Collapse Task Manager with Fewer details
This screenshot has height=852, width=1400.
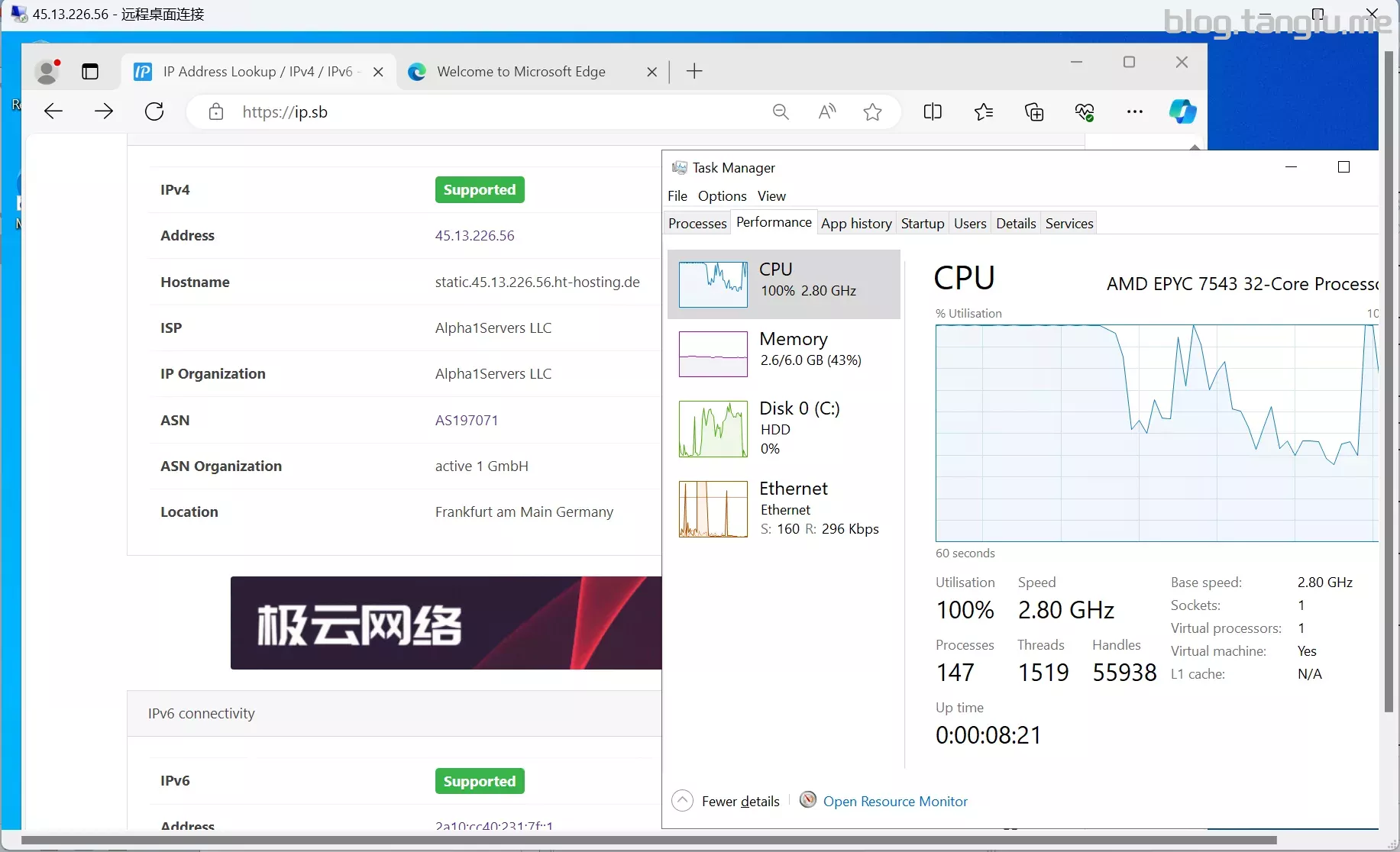(x=726, y=801)
